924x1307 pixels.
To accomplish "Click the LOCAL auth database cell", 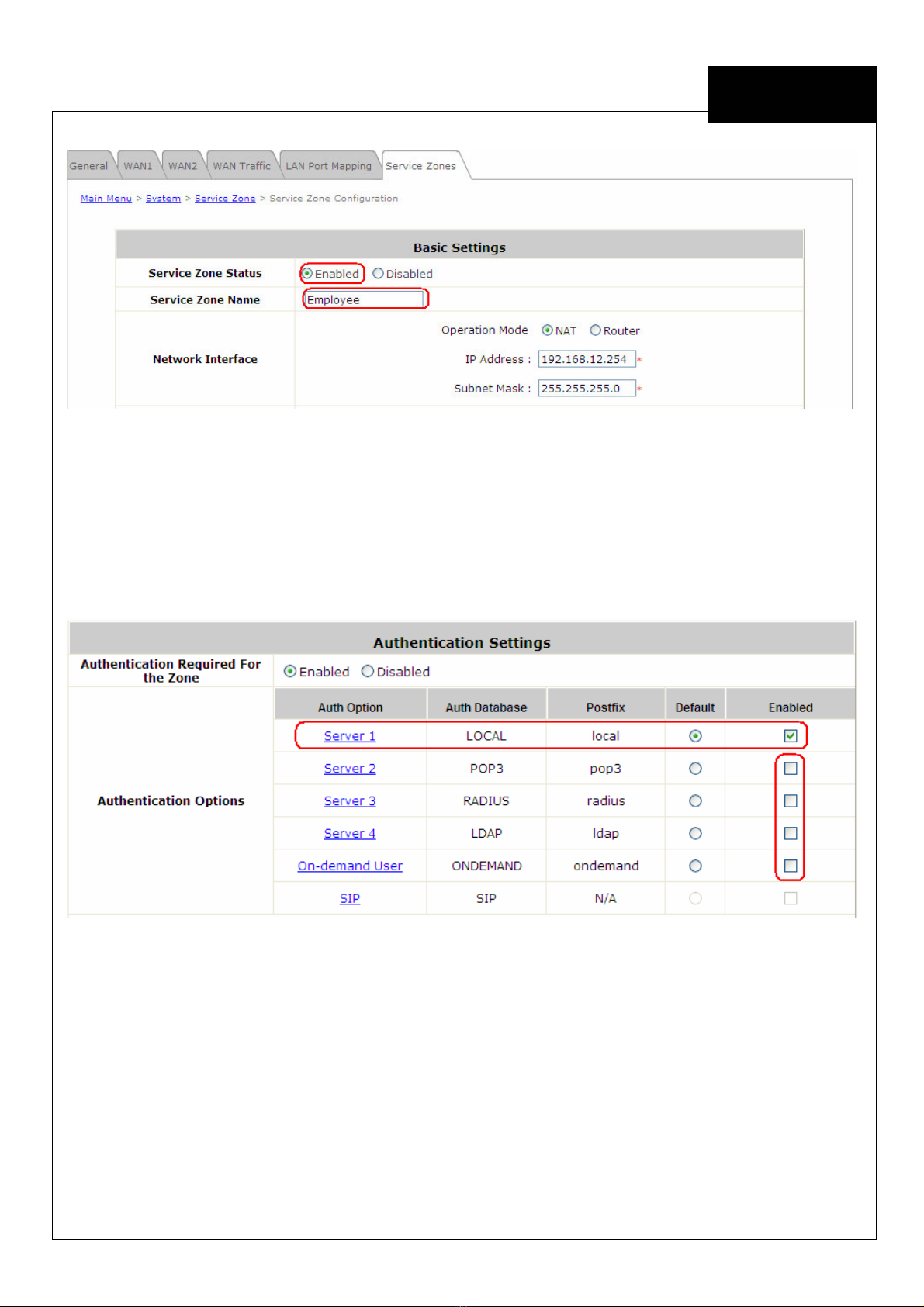I will [486, 736].
